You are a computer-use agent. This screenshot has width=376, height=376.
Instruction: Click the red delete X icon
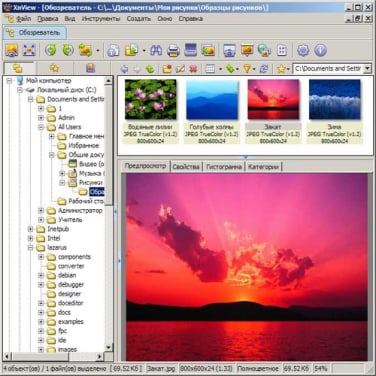(x=193, y=69)
